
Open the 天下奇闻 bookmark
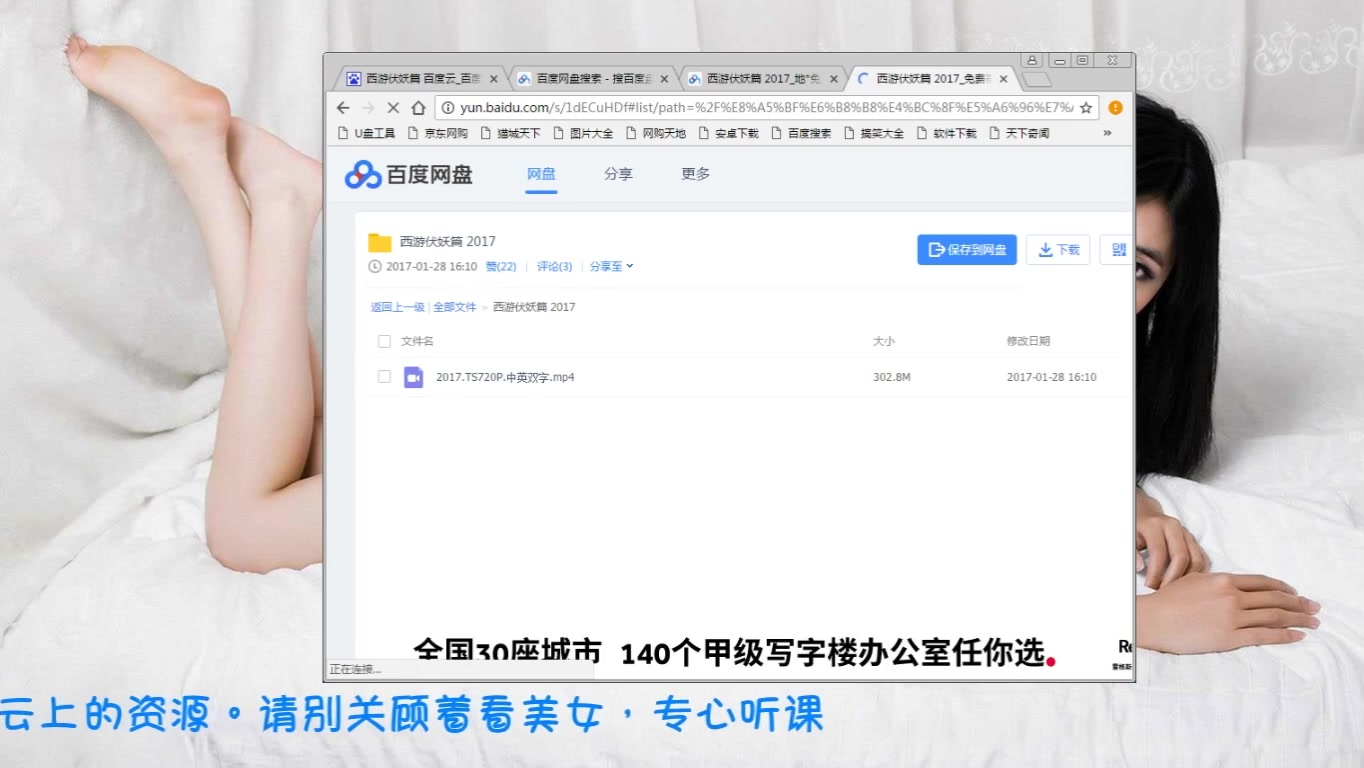pyautogui.click(x=1019, y=133)
